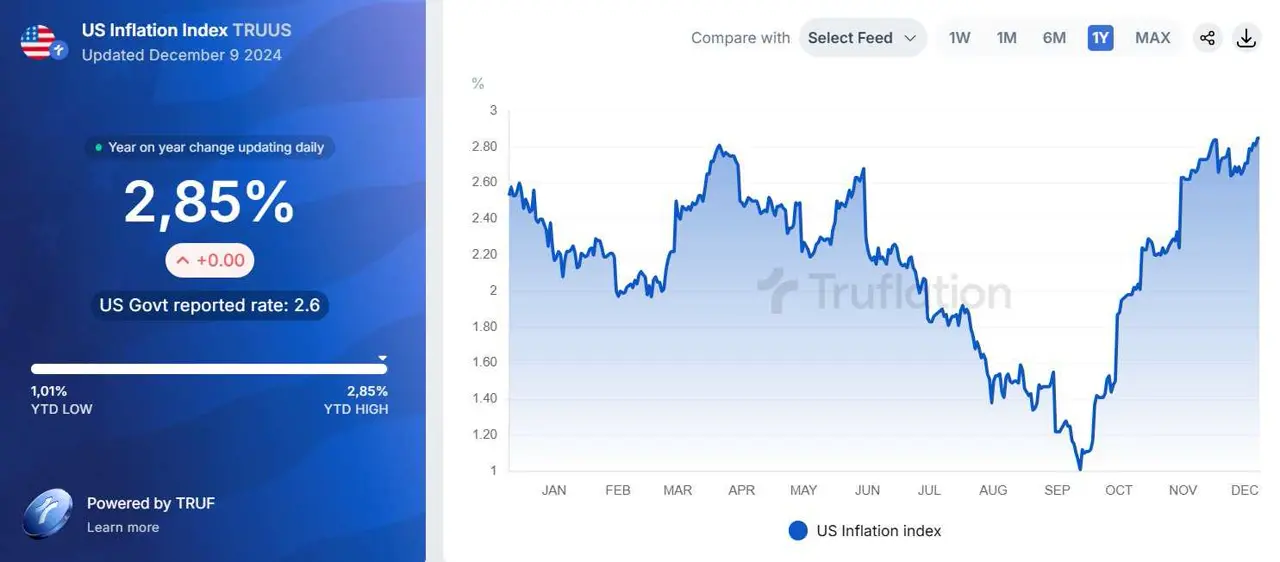
Task: Open the Learn more link
Action: tap(123, 527)
